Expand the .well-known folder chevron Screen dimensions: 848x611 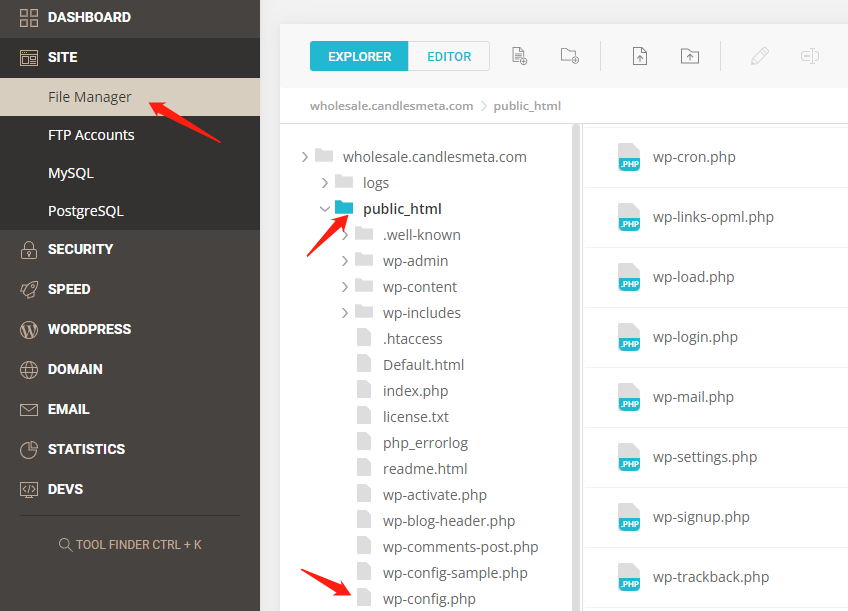[344, 235]
